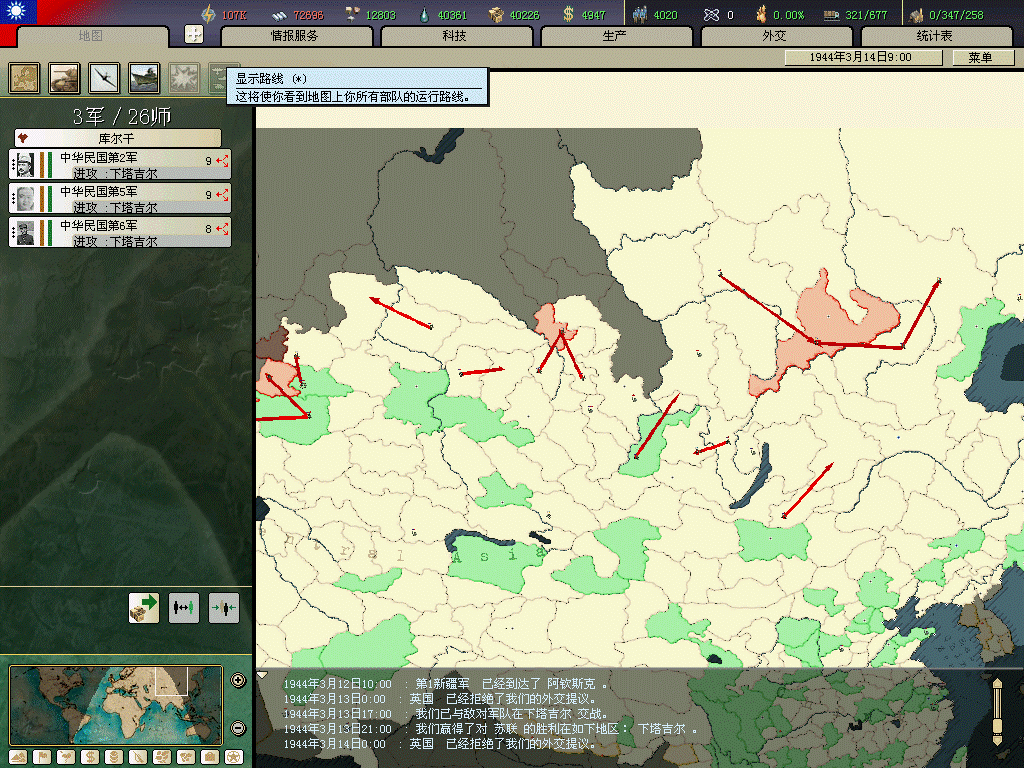This screenshot has width=1024, height=768.
Task: Select the air units plane icon
Action: pos(104,78)
